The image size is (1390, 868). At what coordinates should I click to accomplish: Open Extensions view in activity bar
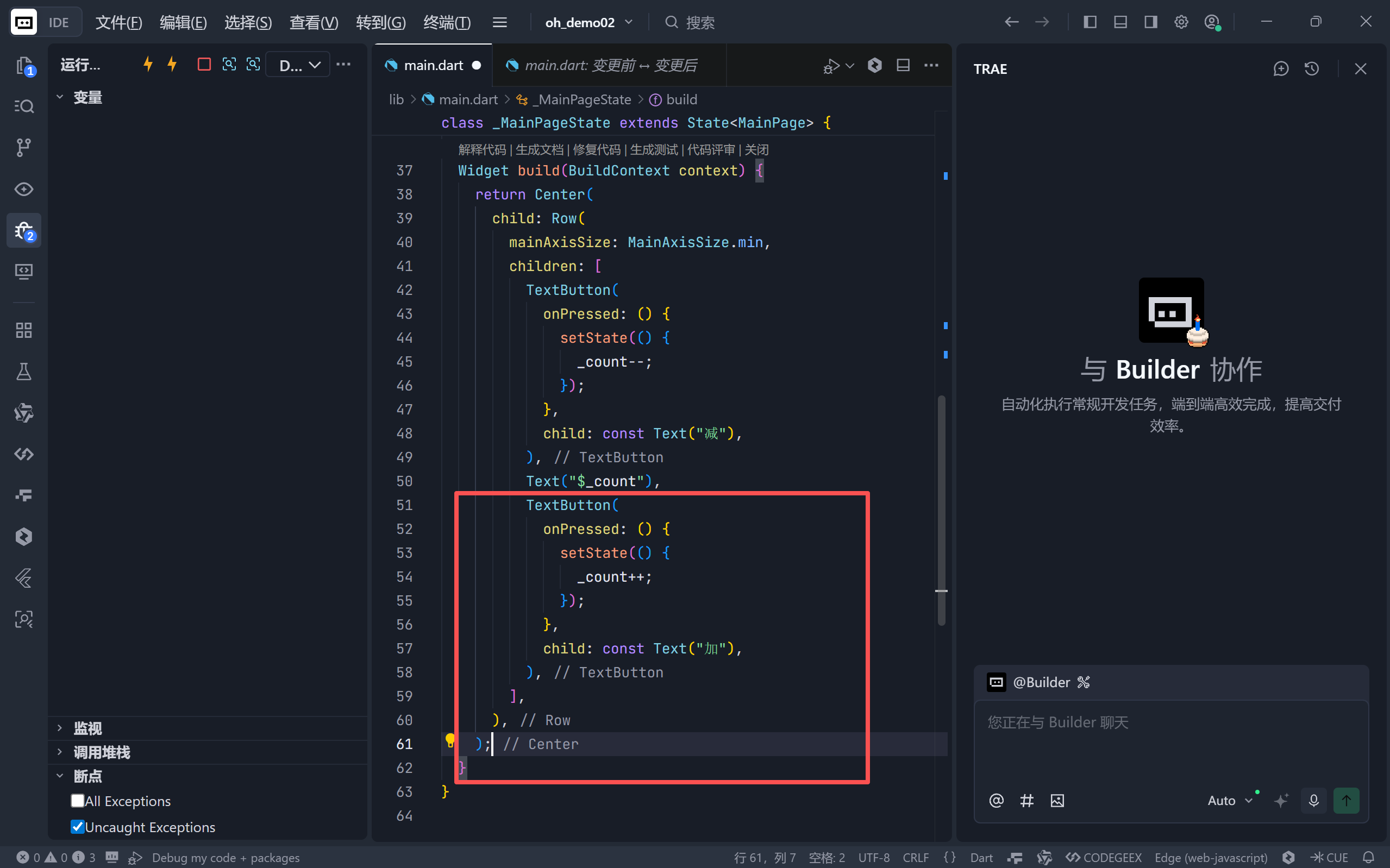click(x=23, y=330)
